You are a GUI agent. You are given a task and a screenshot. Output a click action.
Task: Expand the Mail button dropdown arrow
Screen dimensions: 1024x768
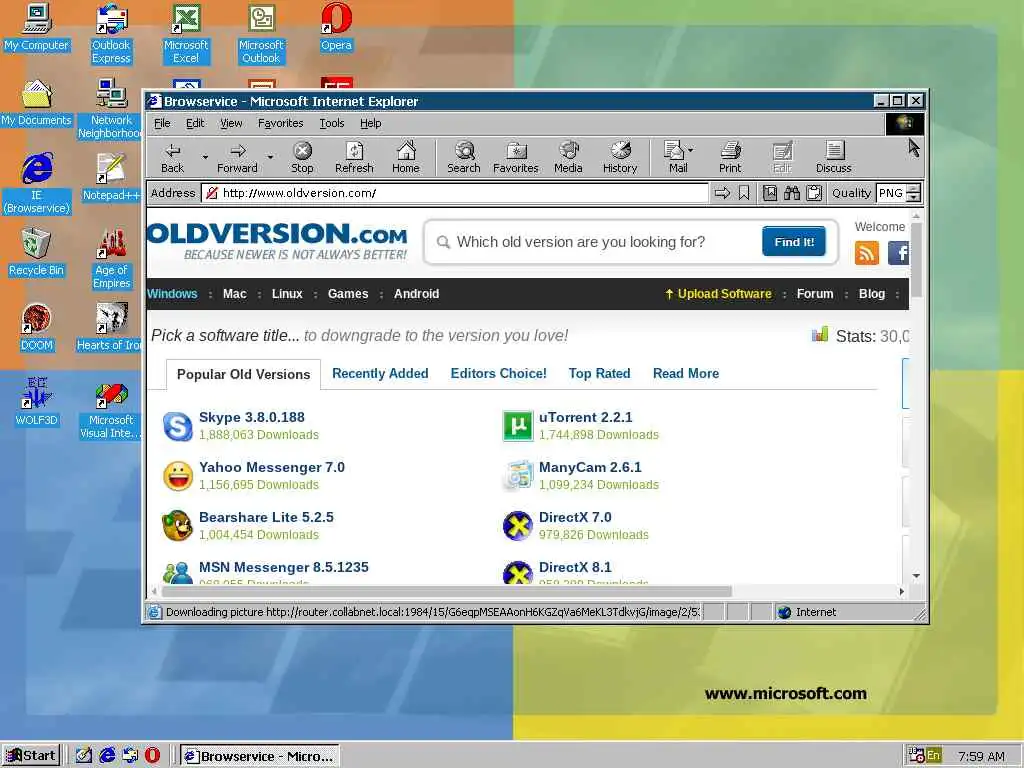coord(690,150)
